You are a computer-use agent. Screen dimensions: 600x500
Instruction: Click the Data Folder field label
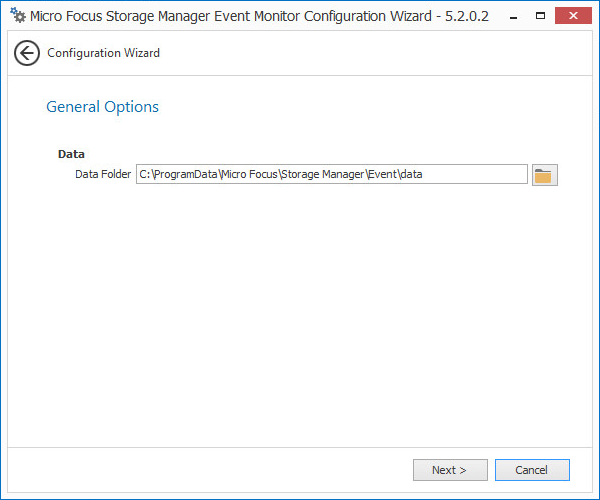[x=103, y=175]
